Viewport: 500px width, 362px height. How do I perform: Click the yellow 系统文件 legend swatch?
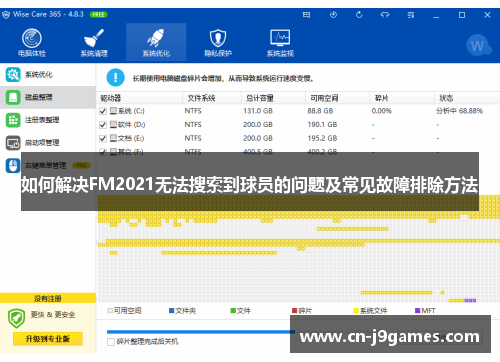(356, 311)
